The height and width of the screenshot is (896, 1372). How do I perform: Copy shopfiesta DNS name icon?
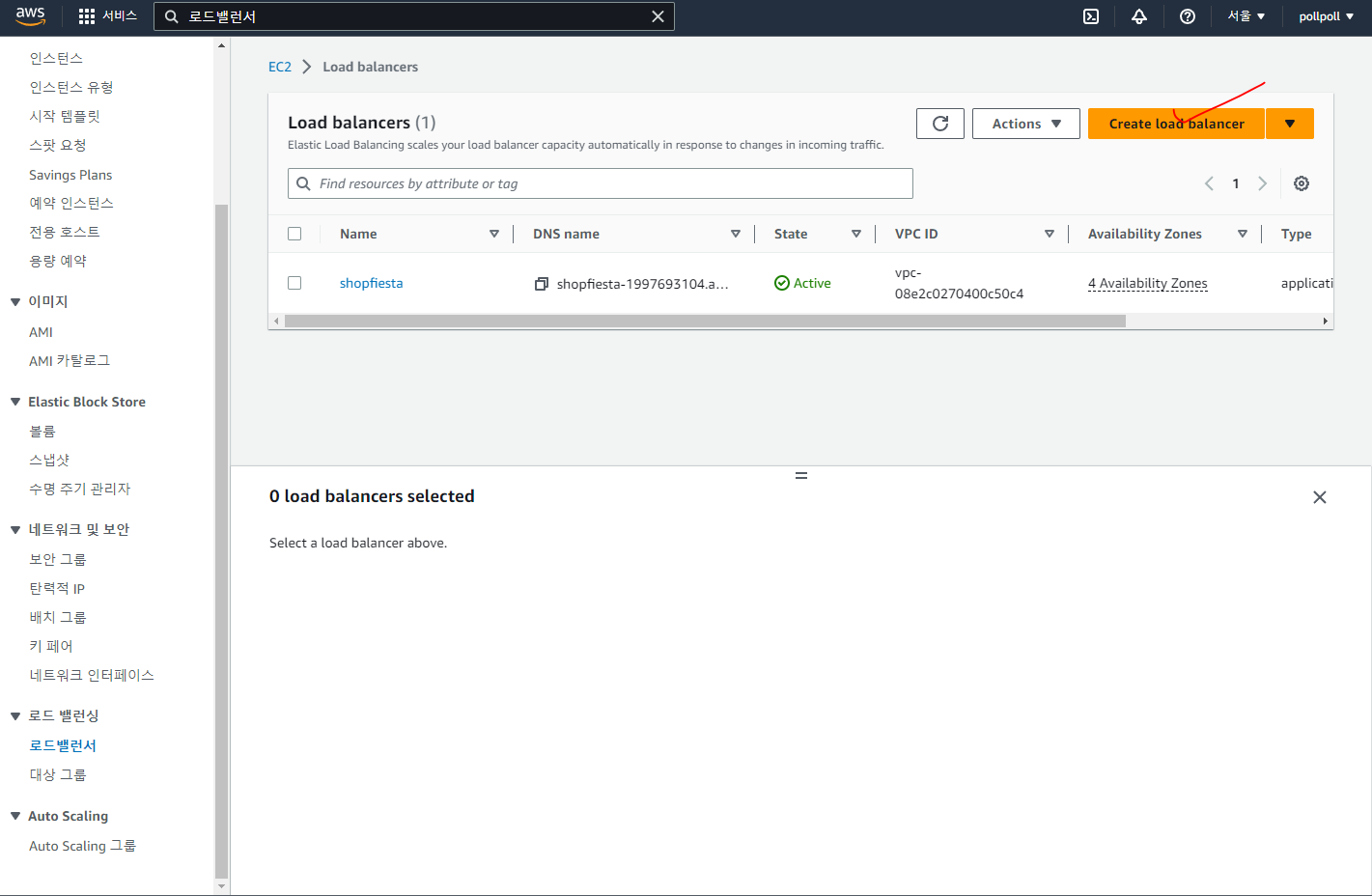click(542, 284)
